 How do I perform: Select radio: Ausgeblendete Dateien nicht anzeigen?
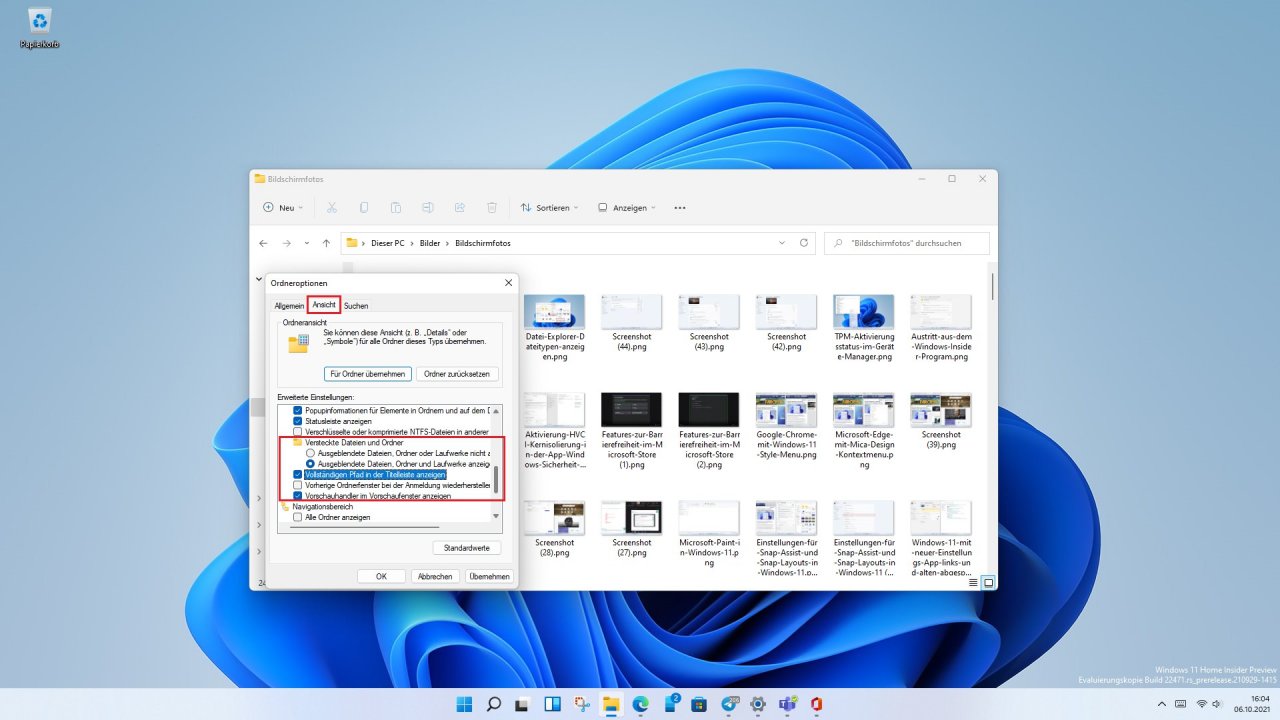point(310,453)
